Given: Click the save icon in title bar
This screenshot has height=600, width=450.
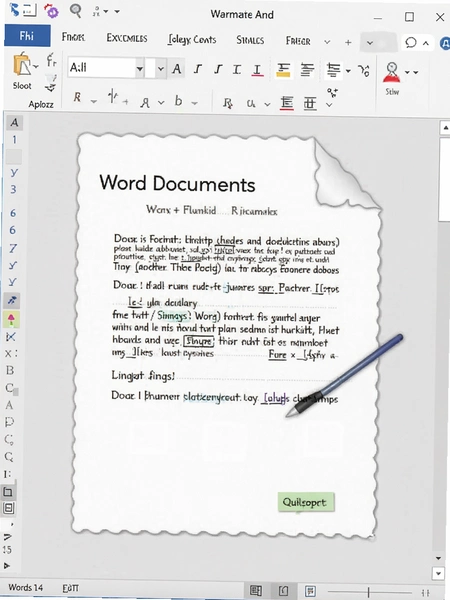Looking at the screenshot, I should [30, 11].
